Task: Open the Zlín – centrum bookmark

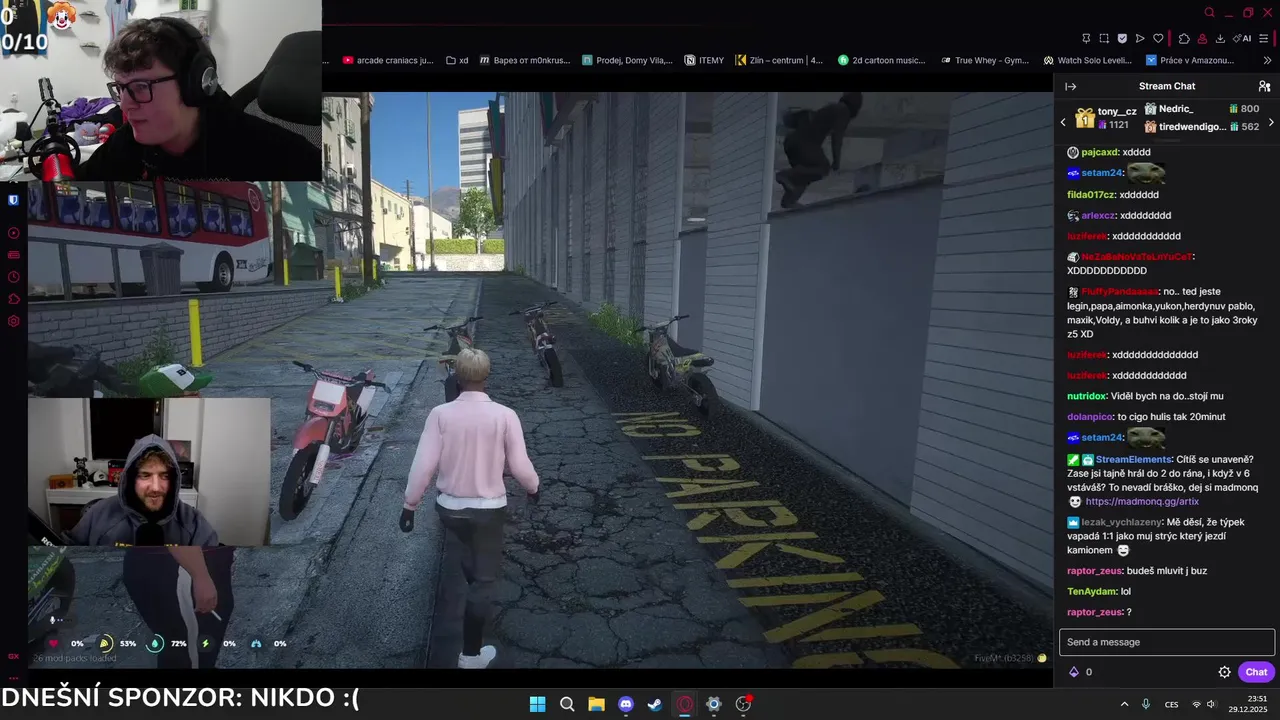Action: tap(779, 60)
